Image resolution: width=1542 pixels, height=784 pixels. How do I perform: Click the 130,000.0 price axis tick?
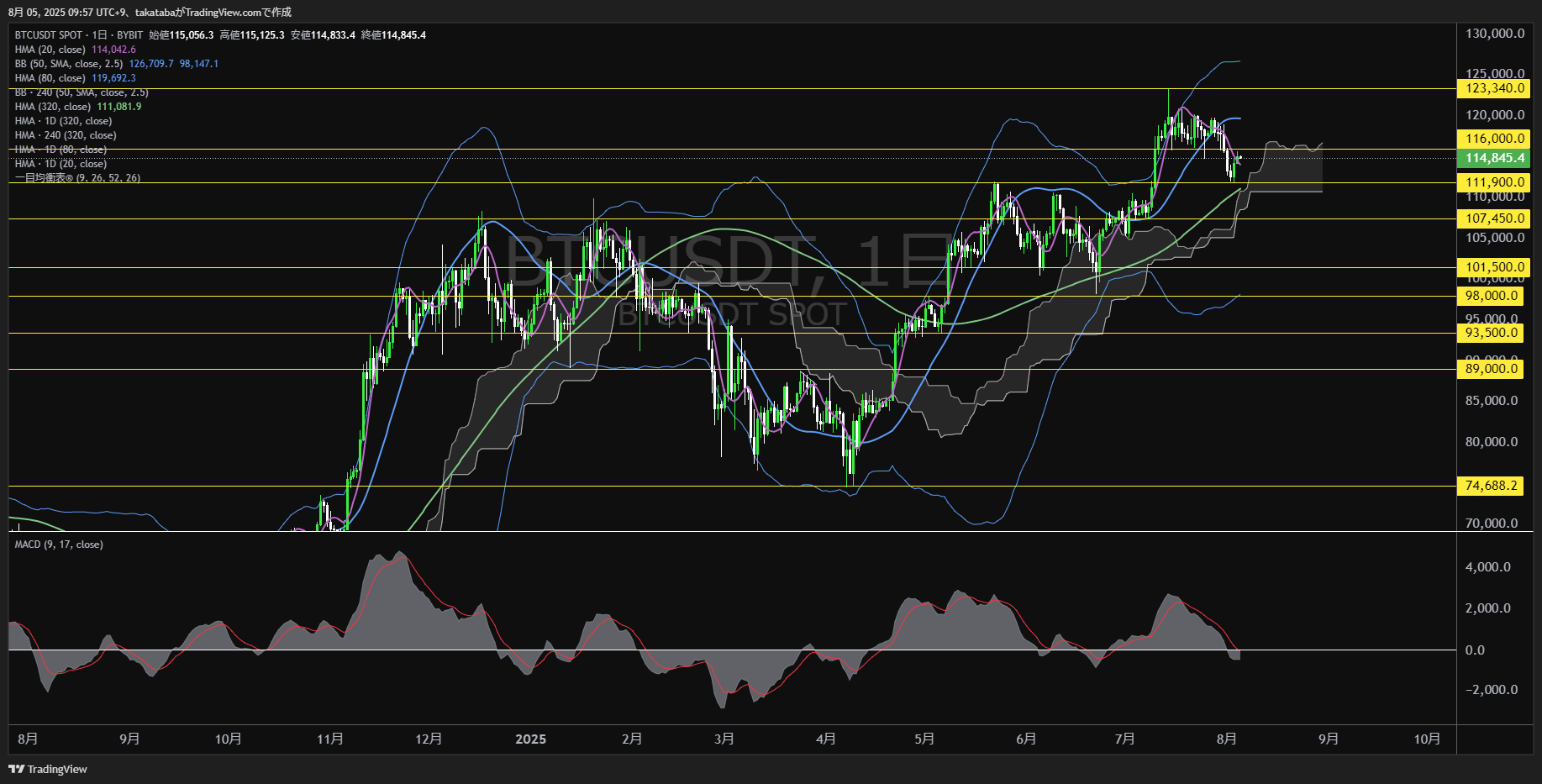1495,34
